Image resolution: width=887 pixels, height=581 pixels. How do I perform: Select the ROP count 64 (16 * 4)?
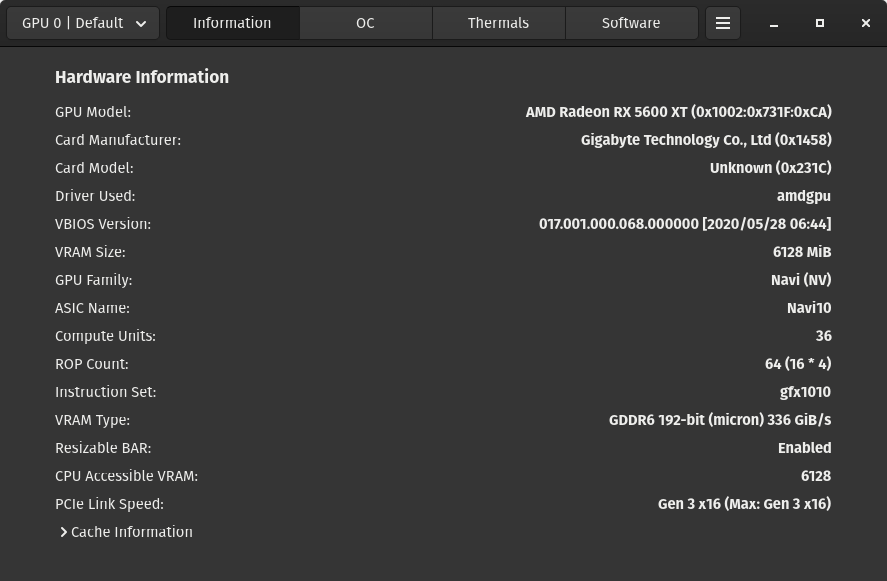tap(798, 364)
